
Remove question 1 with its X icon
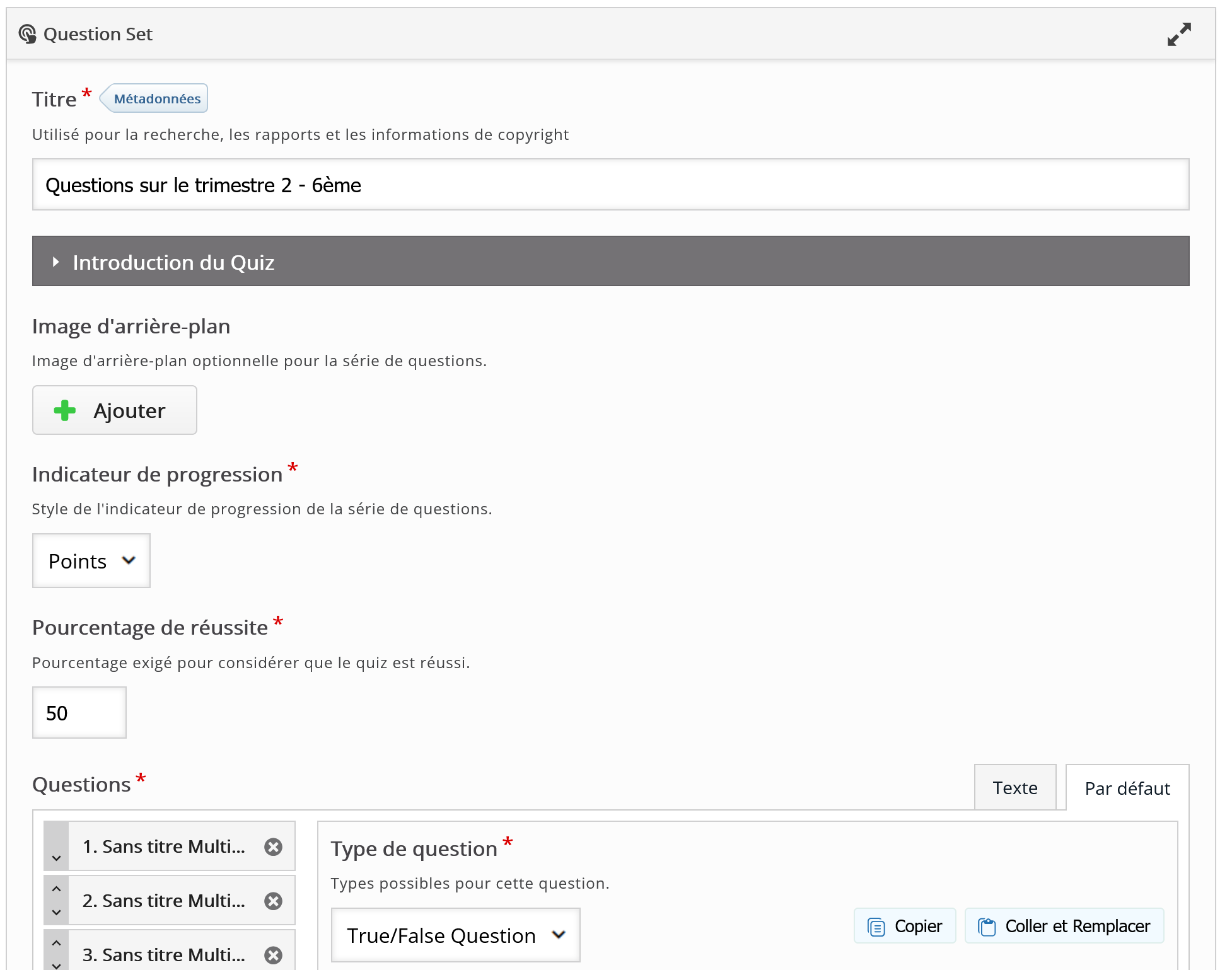(x=274, y=847)
